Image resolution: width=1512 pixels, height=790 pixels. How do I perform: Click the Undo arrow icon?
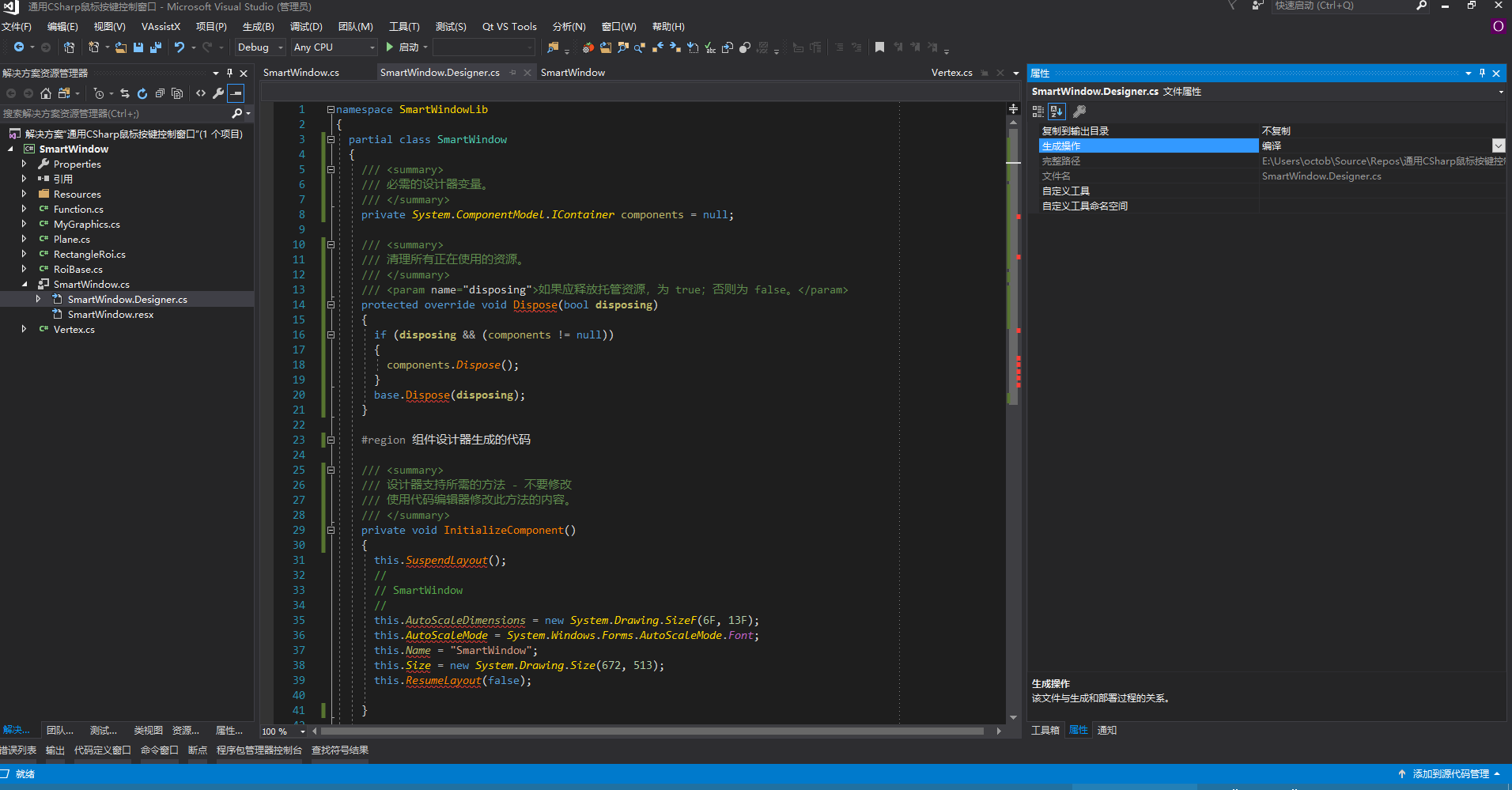pyautogui.click(x=180, y=47)
